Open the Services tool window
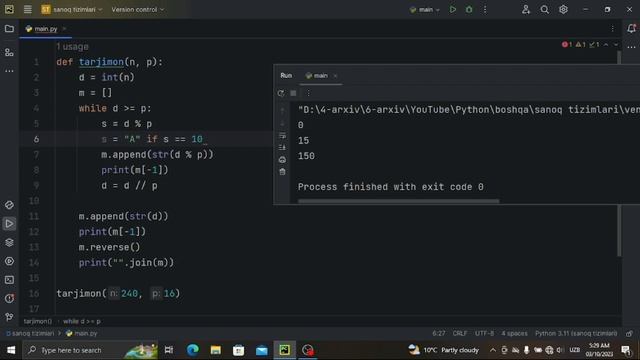The image size is (640, 360). pyautogui.click(x=9, y=261)
